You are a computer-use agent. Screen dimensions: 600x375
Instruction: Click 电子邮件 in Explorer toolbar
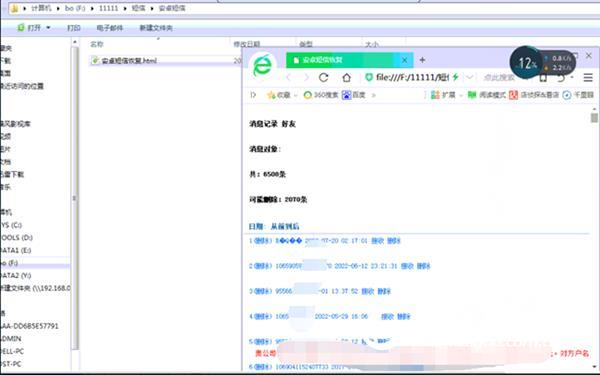[110, 28]
